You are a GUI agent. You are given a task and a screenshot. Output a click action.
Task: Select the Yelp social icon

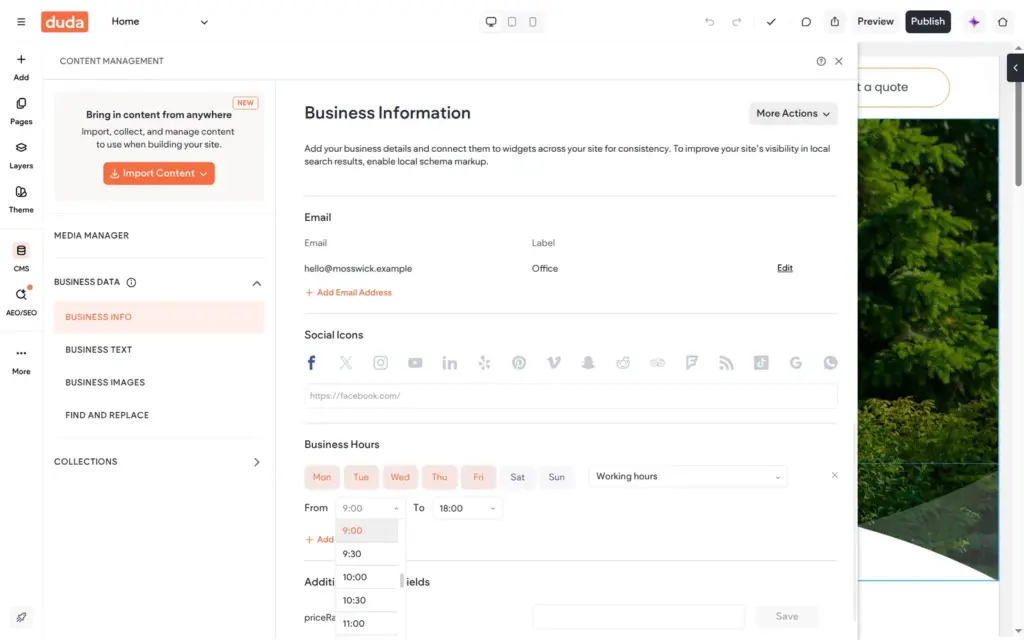[484, 362]
